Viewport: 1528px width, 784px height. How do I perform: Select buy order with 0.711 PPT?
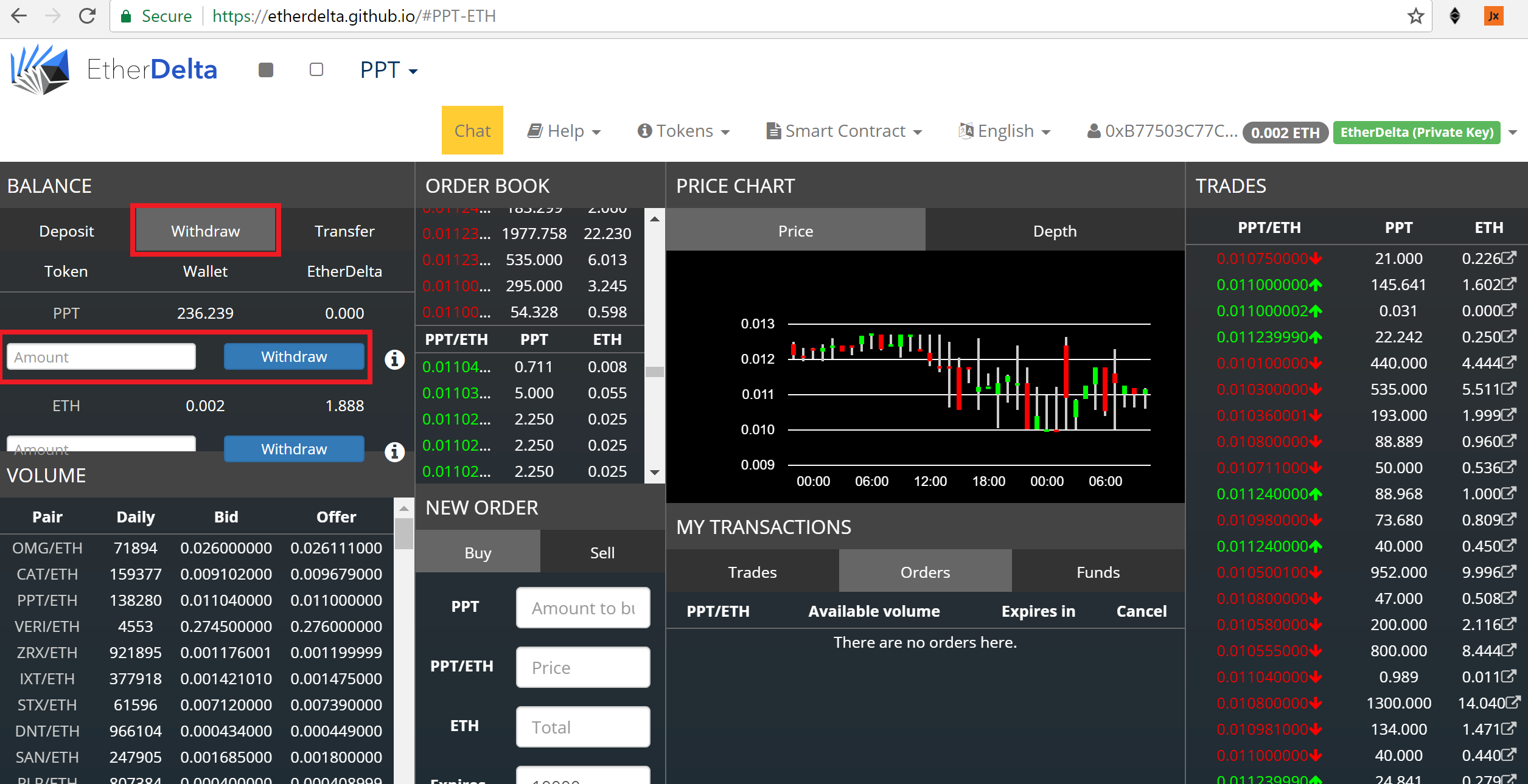point(529,367)
